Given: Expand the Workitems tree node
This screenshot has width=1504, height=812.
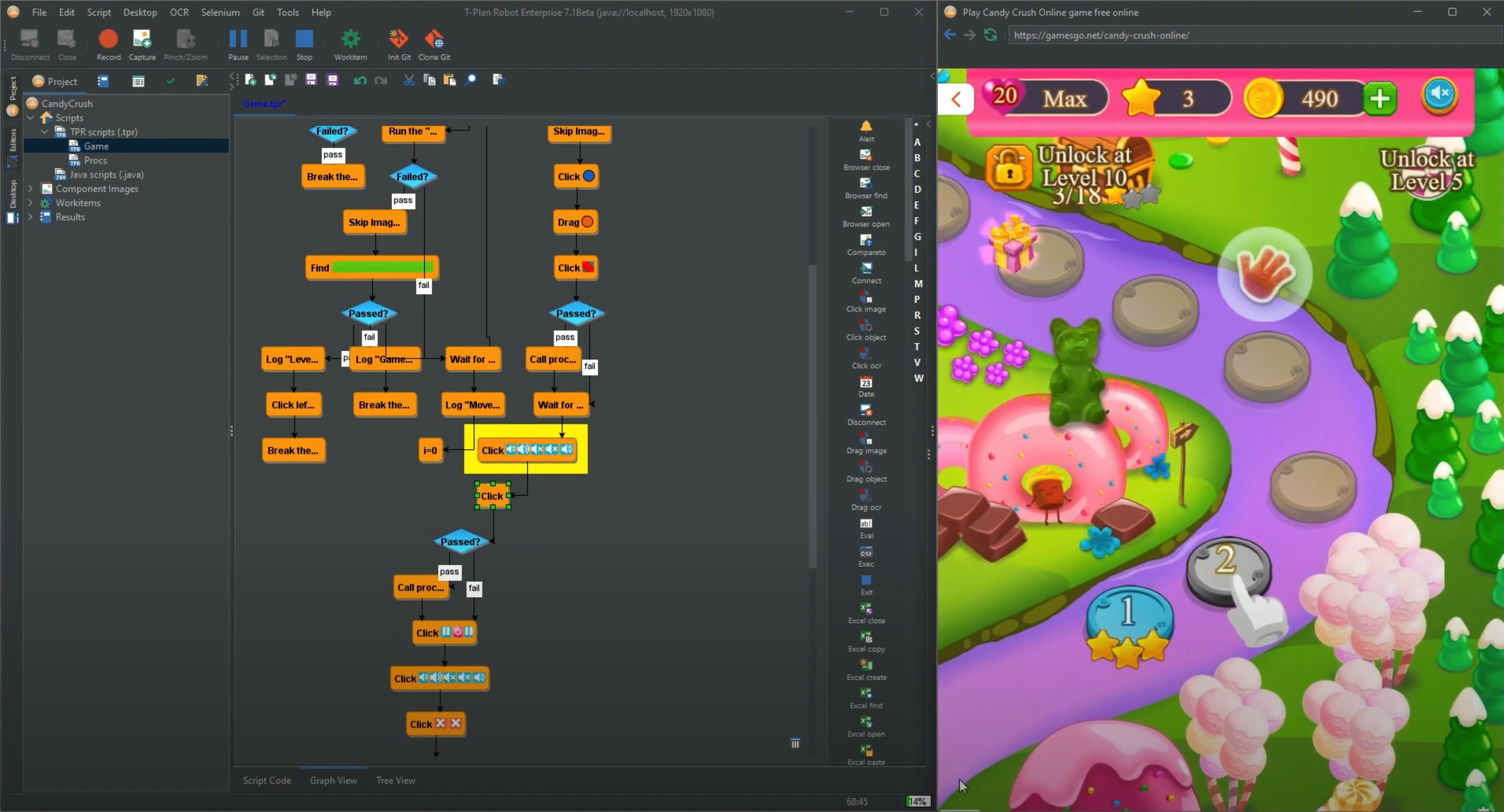Looking at the screenshot, I should pos(30,202).
